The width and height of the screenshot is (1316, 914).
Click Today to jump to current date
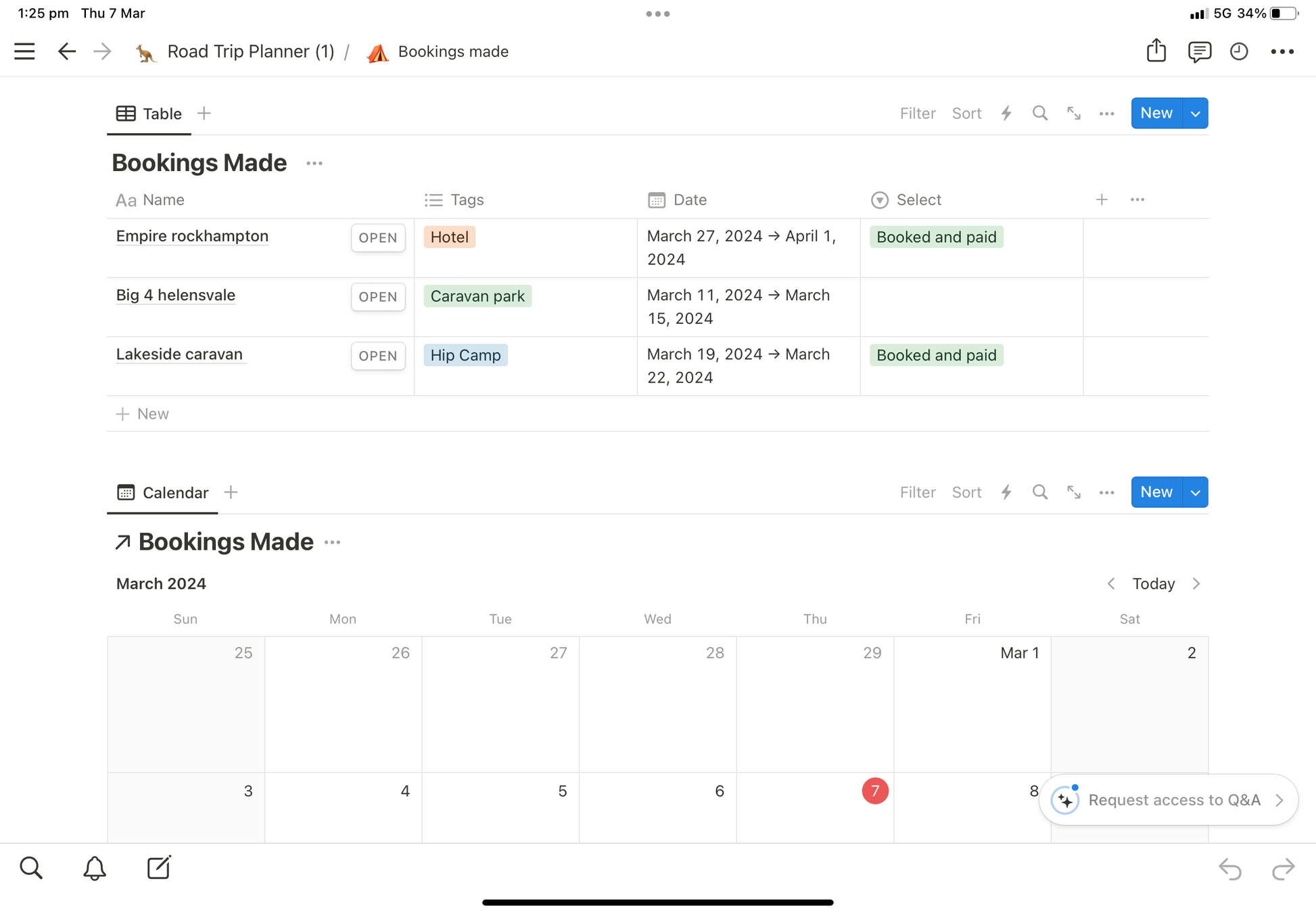point(1153,583)
